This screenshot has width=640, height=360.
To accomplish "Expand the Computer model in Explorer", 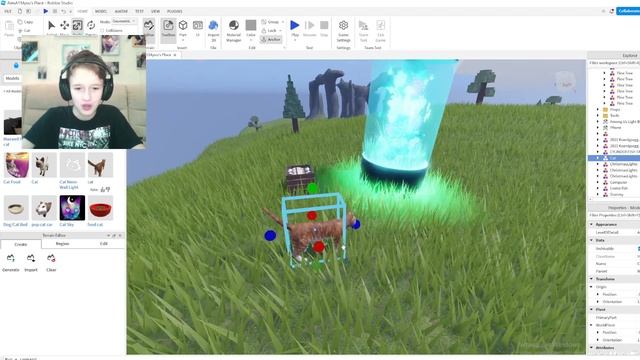I will click(598, 182).
